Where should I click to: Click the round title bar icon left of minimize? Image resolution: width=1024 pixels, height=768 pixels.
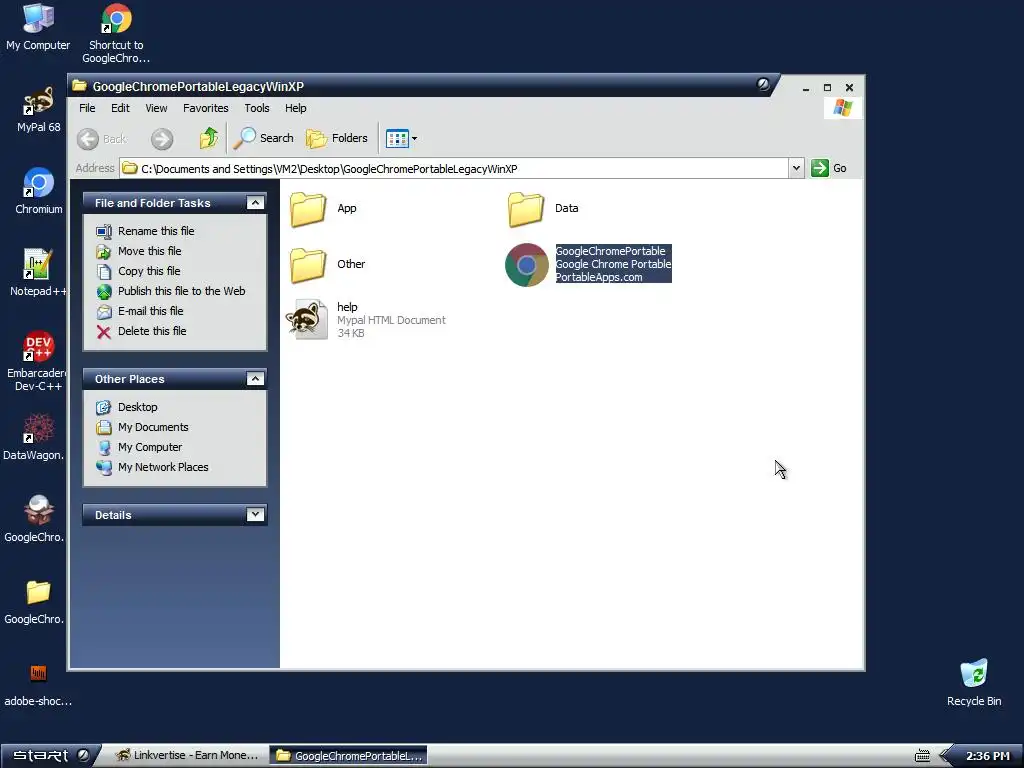pyautogui.click(x=763, y=84)
